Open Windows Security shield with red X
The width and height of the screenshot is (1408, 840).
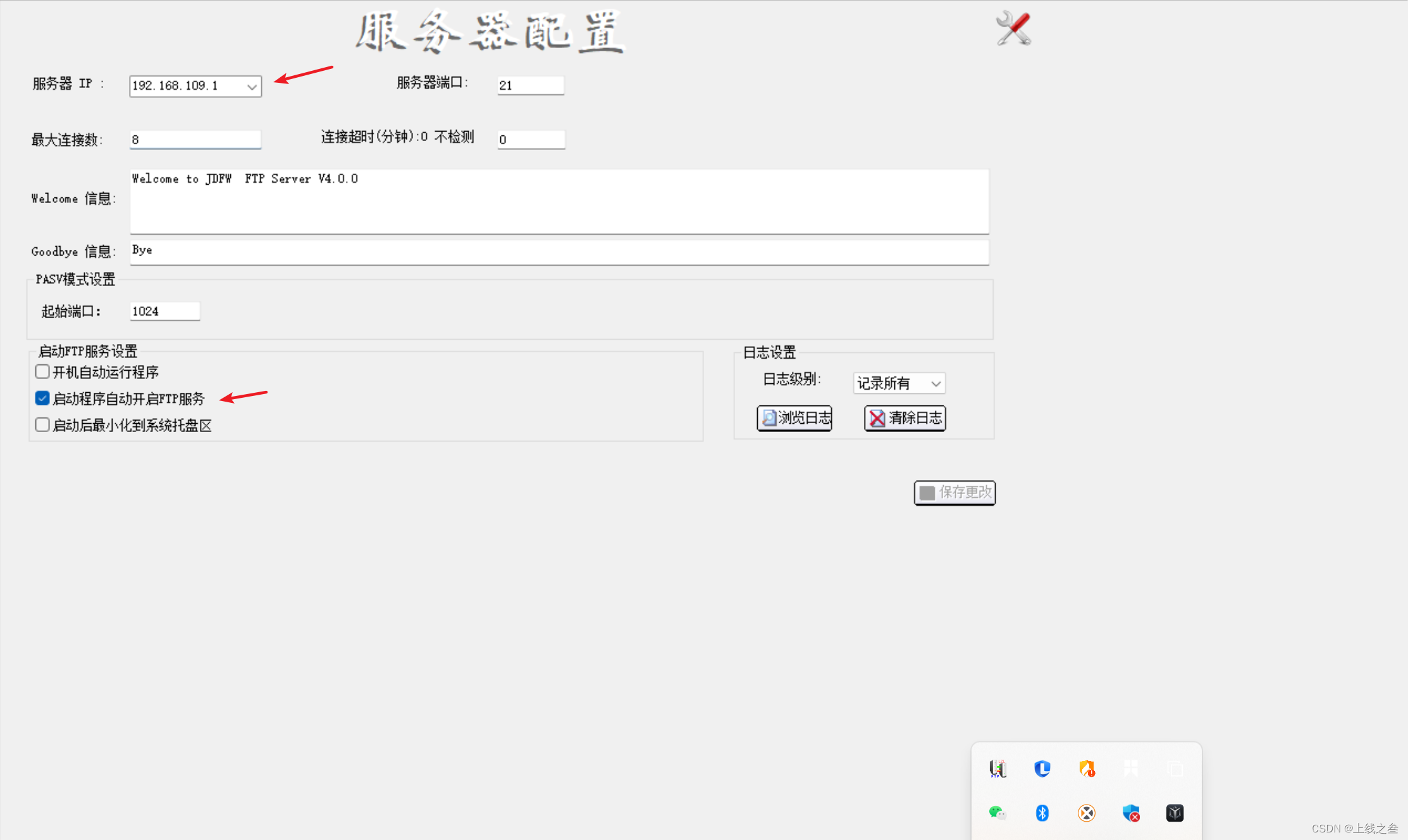1131,813
